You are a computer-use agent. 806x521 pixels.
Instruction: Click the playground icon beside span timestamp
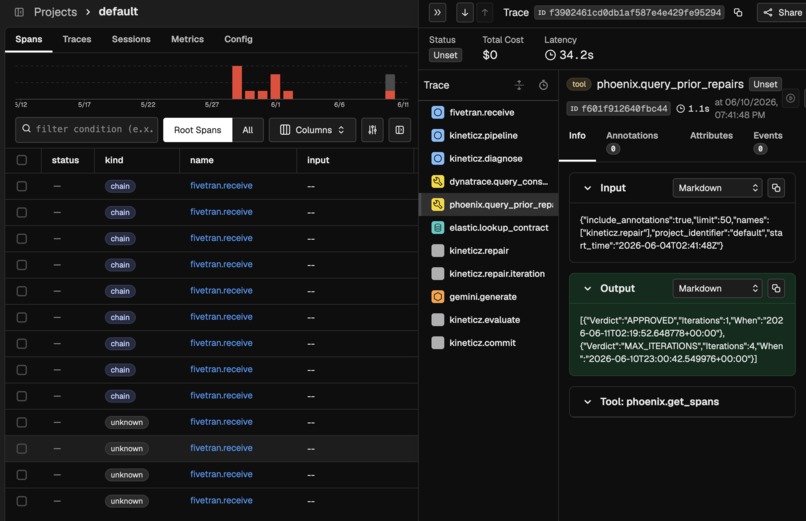[791, 98]
